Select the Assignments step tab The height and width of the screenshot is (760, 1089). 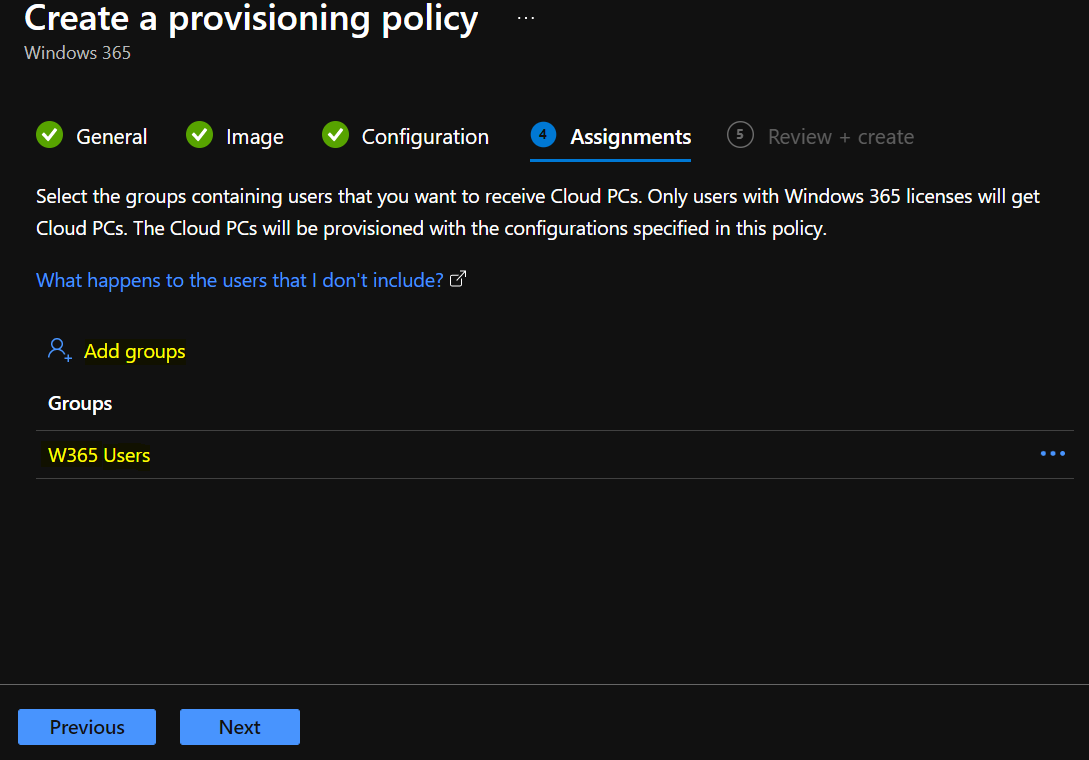610,136
